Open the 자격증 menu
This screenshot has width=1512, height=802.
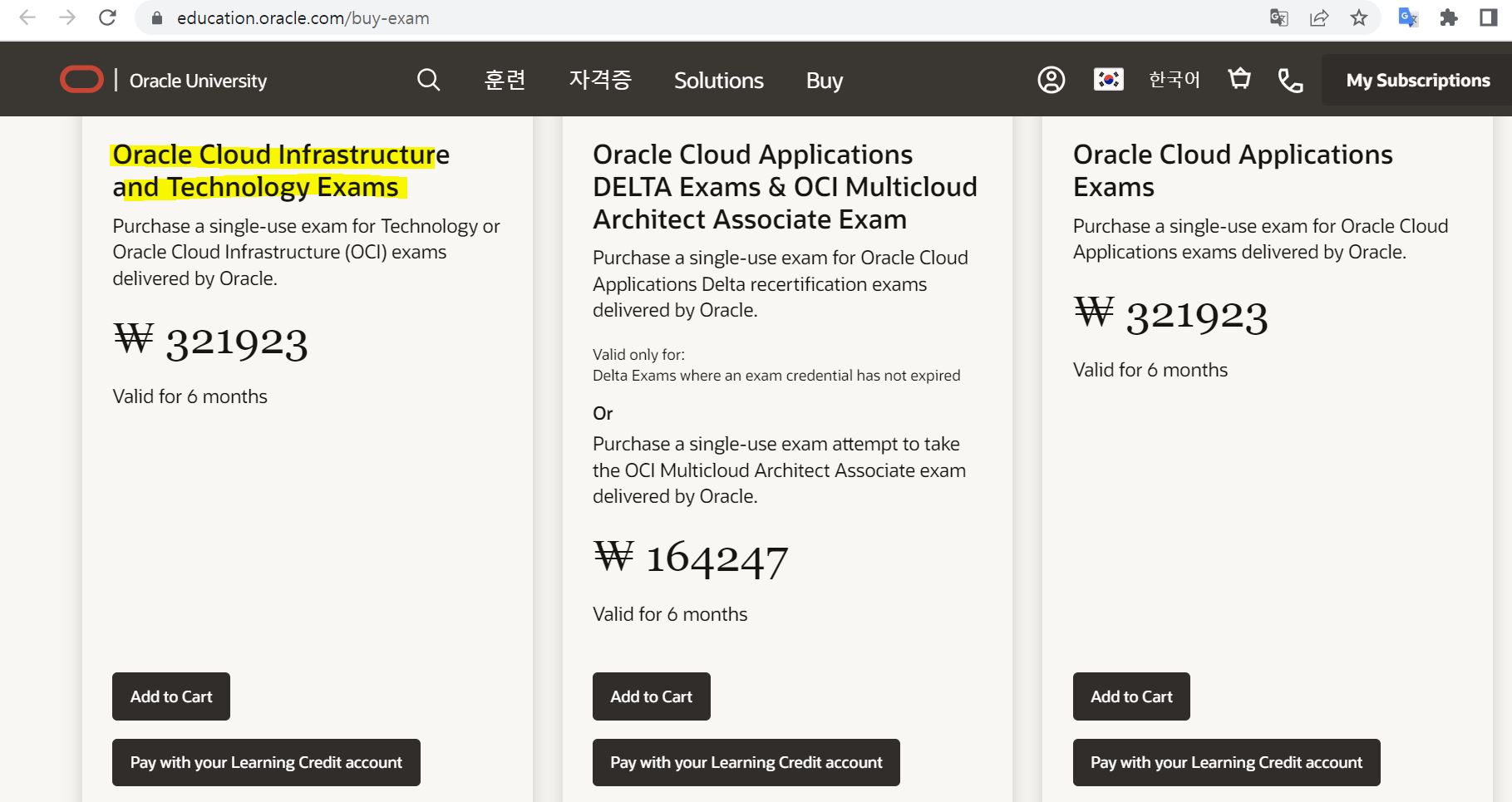600,80
